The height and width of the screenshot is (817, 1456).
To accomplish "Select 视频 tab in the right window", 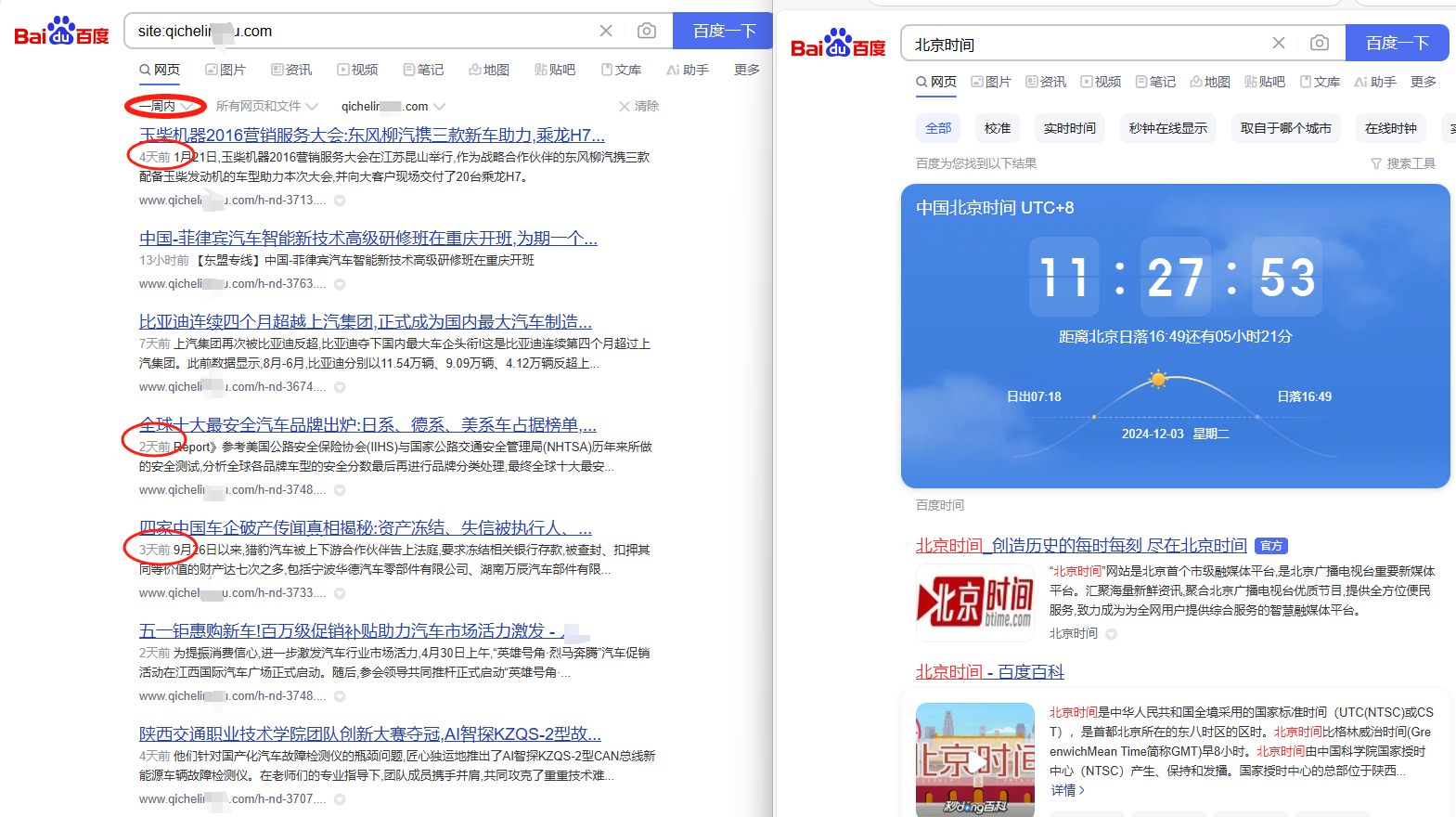I will click(x=1101, y=82).
